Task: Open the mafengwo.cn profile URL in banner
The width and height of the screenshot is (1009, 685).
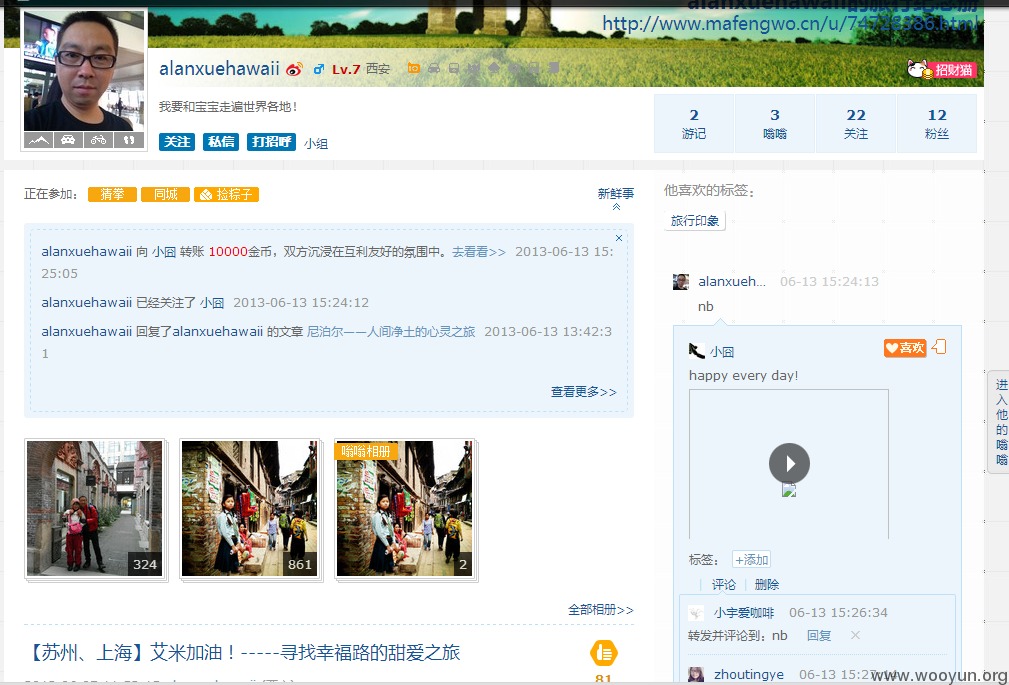Action: [x=790, y=24]
